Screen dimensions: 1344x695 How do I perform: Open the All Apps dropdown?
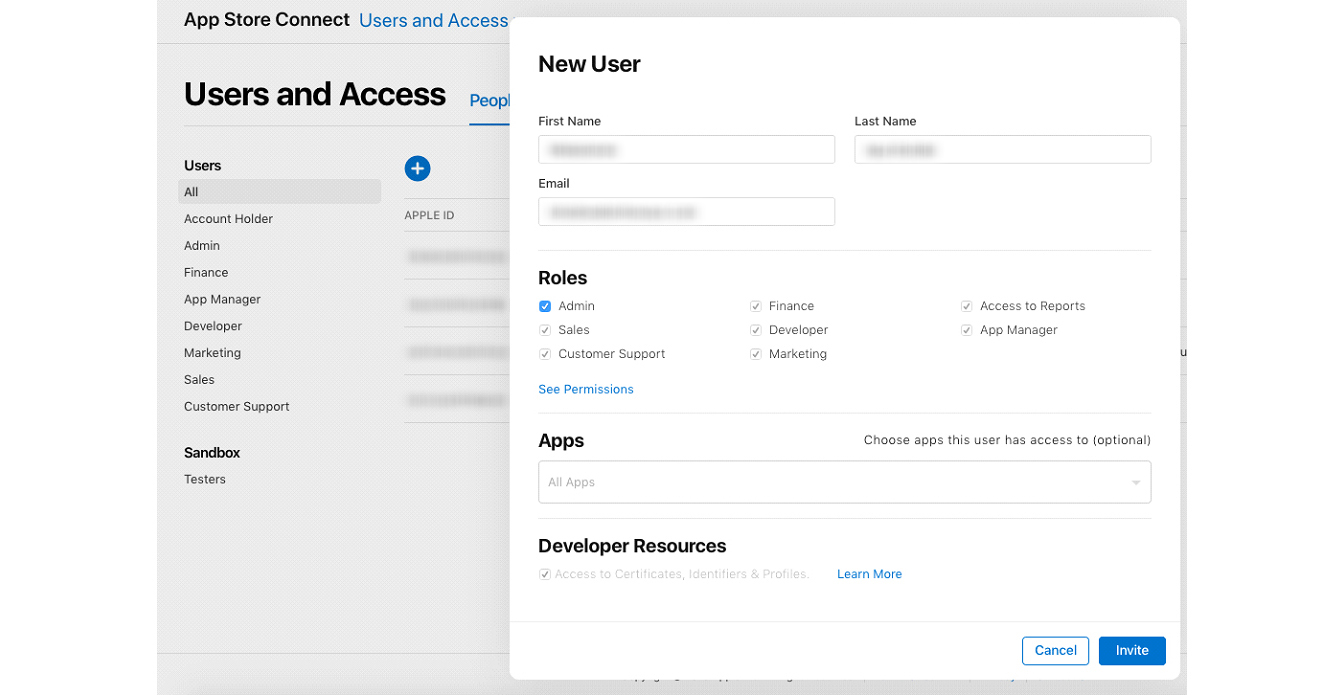click(x=844, y=482)
